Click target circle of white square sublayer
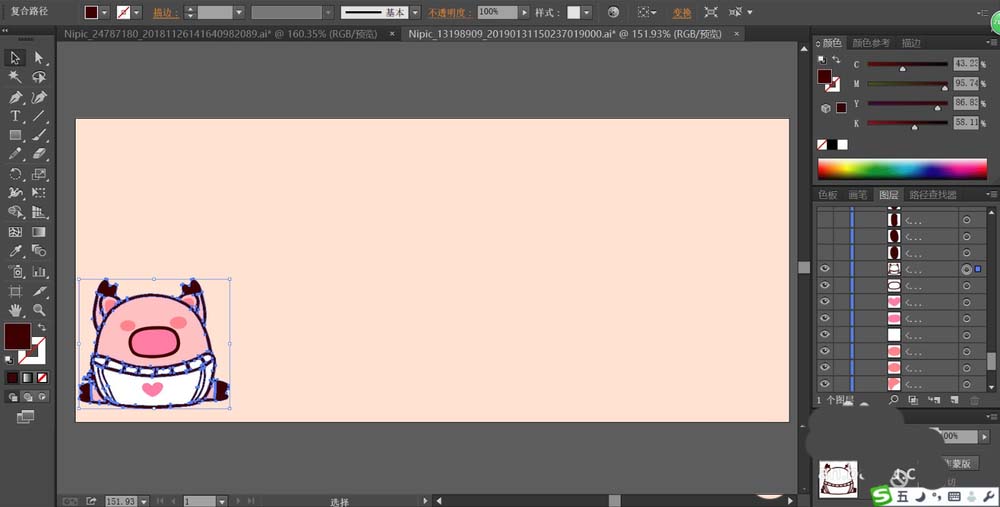Screen dimensions: 1000x507 pyautogui.click(x=967, y=335)
